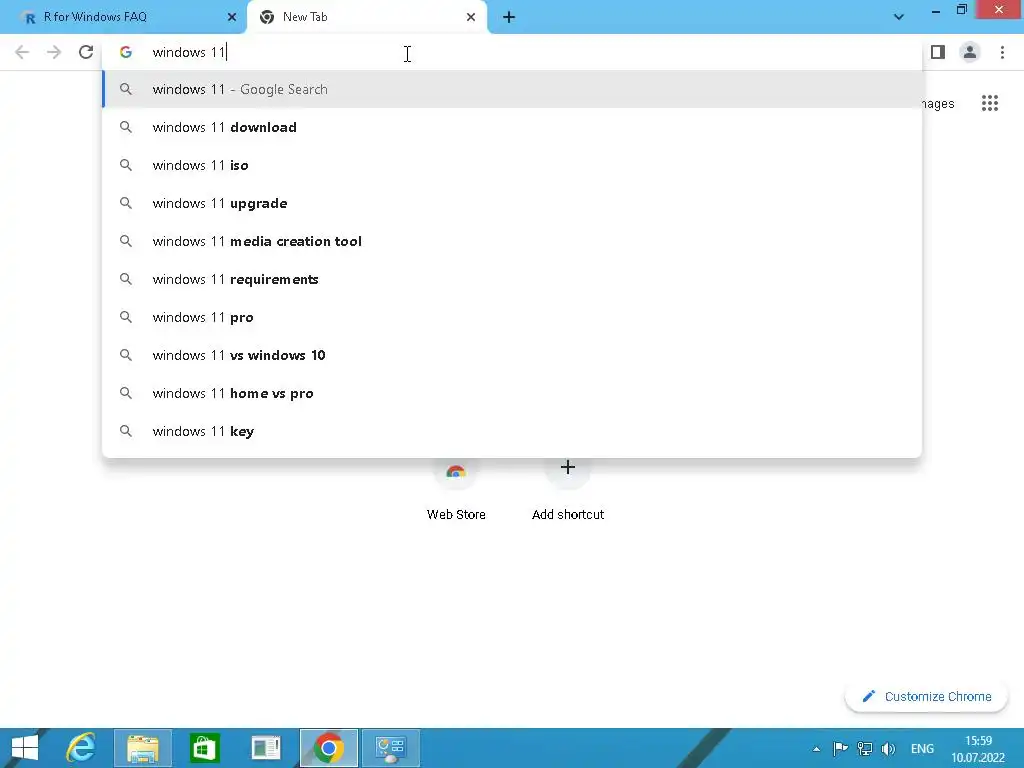The image size is (1024, 768).
Task: Choose the windows 11 pro suggestion
Action: pyautogui.click(x=512, y=317)
